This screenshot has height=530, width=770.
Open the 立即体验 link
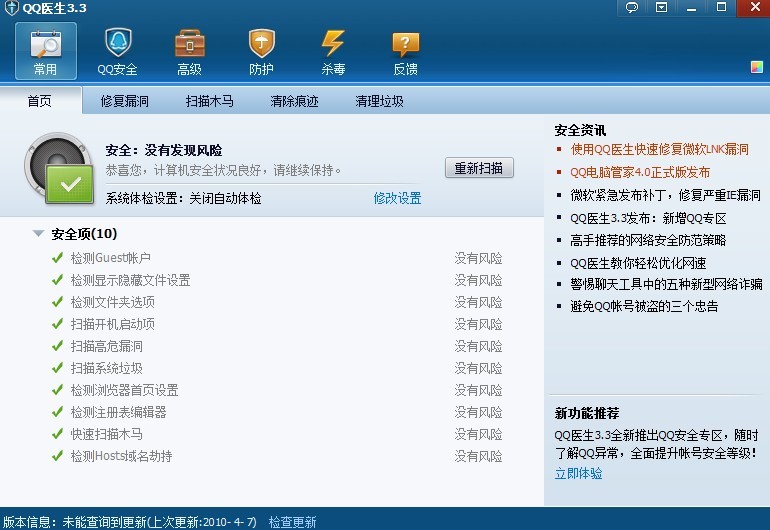click(579, 473)
